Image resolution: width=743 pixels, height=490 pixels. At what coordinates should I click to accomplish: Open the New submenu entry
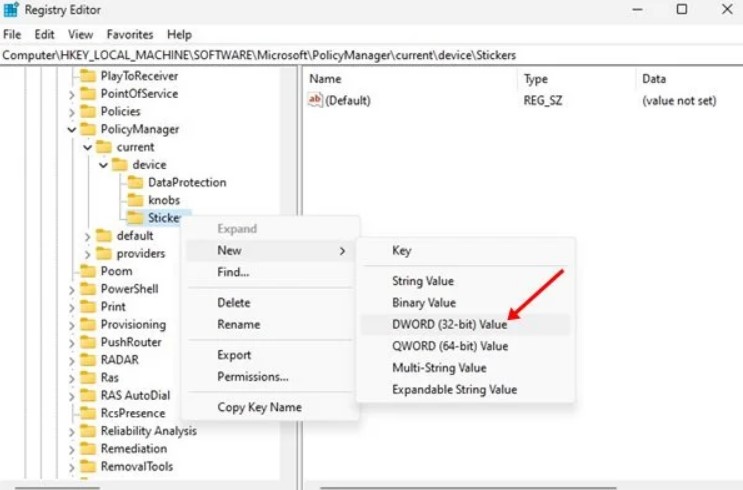pyautogui.click(x=270, y=251)
